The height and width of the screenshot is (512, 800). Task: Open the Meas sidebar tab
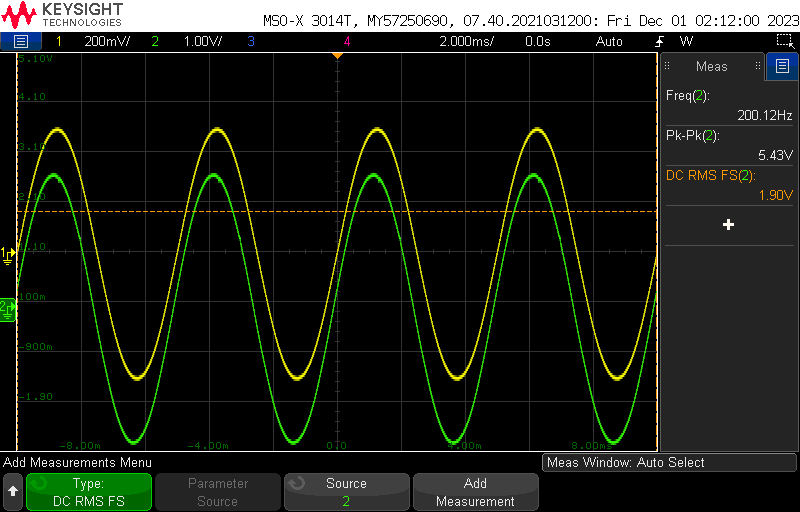click(712, 67)
